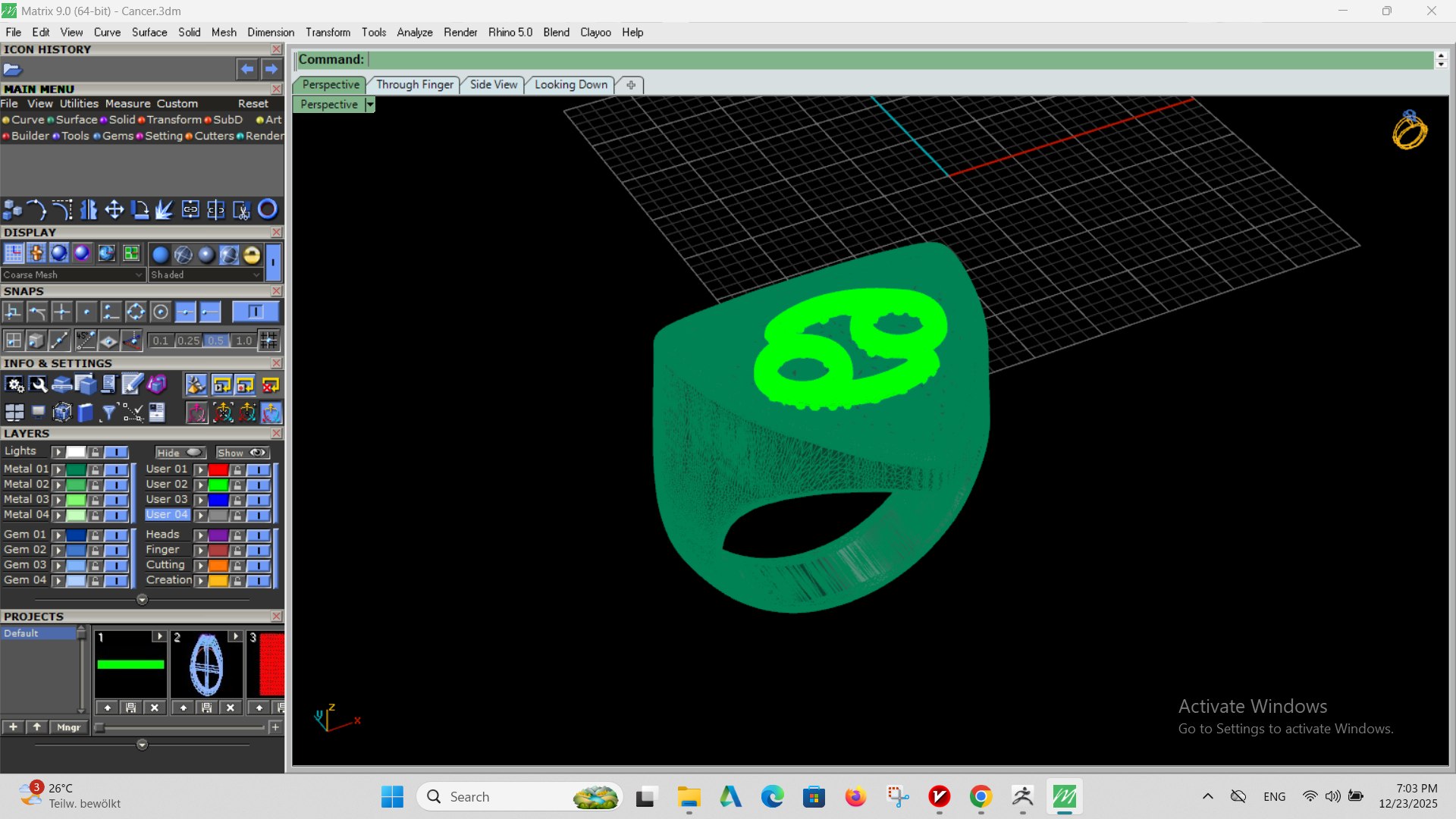Open the Perspective viewport dropdown arrow
Viewport: 1456px width, 819px height.
coord(370,105)
